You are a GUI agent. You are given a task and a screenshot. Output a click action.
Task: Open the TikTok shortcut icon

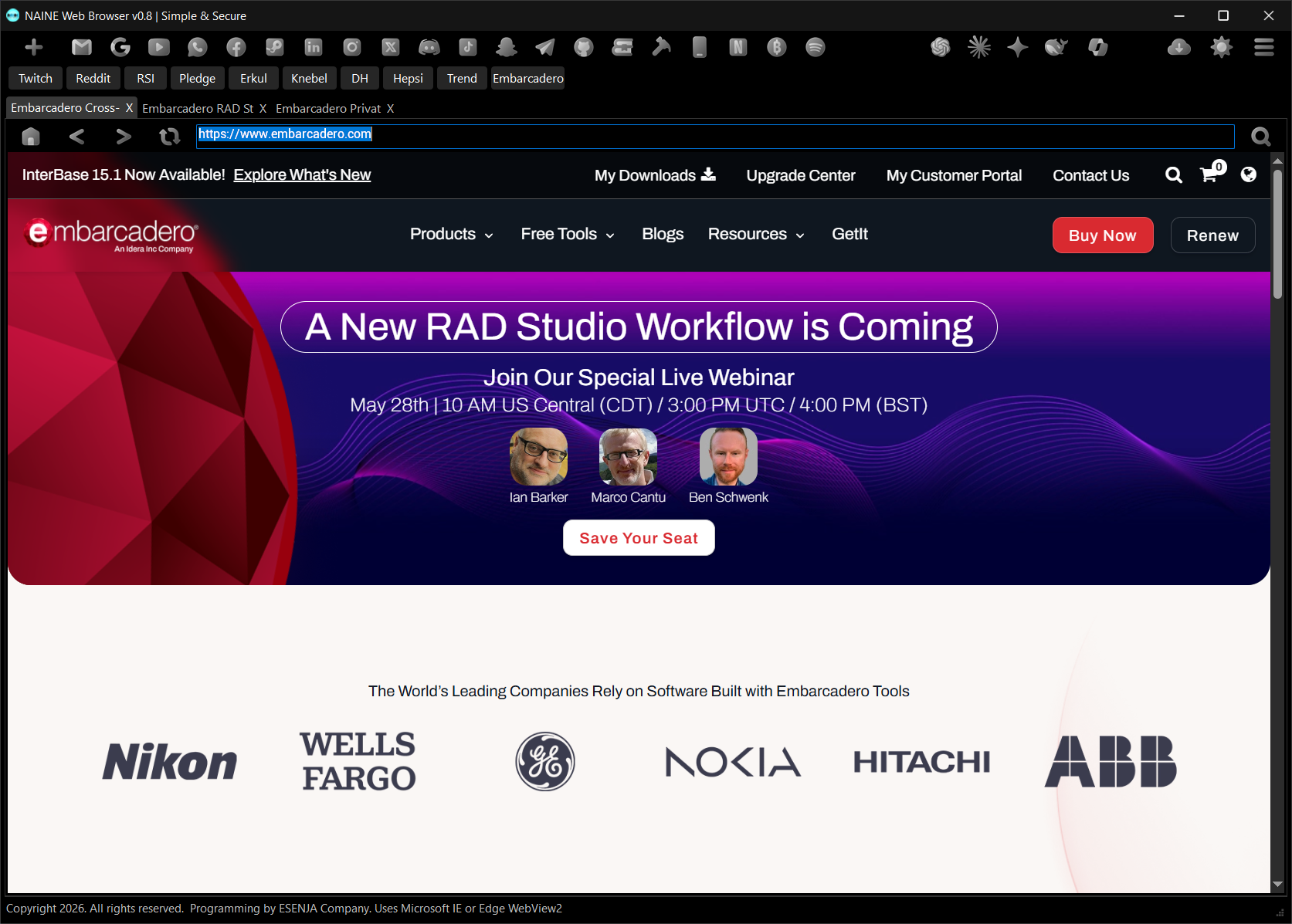point(468,47)
